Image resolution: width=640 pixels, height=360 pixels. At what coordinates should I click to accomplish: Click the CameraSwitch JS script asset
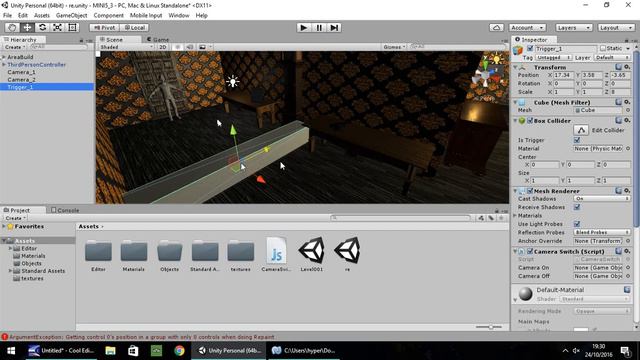pyautogui.click(x=276, y=254)
